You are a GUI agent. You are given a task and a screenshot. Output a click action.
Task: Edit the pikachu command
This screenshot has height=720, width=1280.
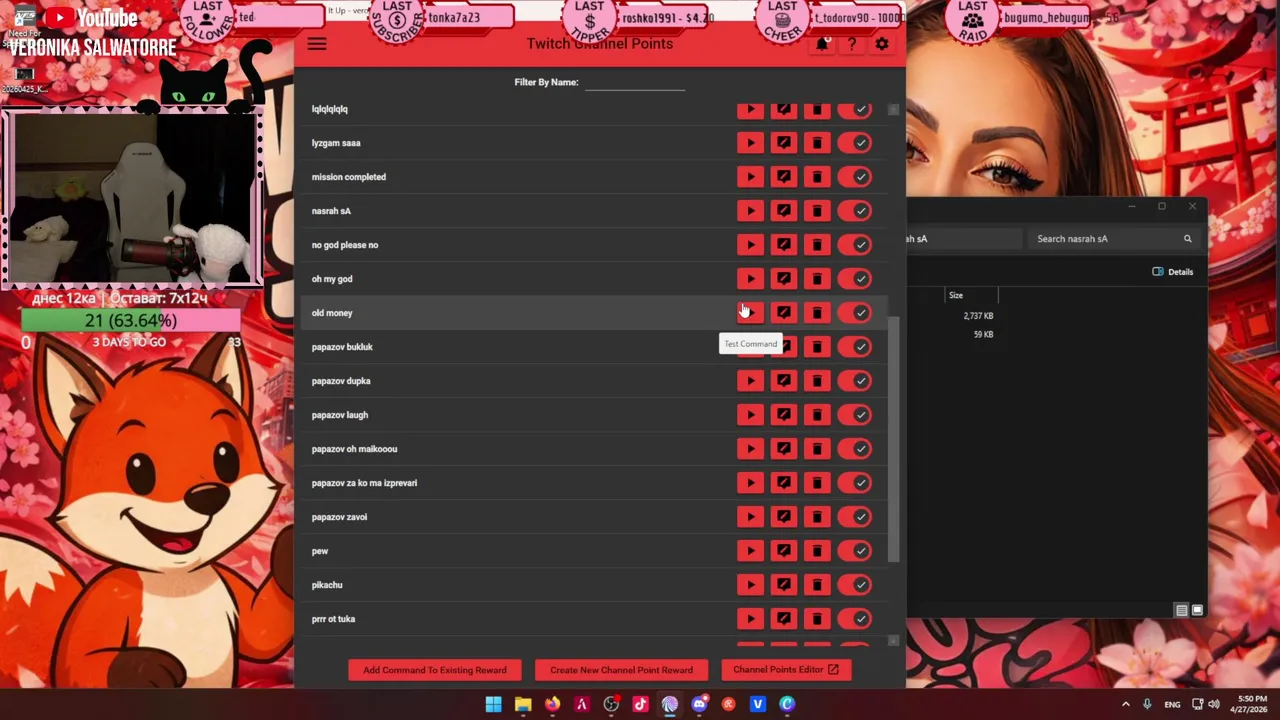[784, 585]
